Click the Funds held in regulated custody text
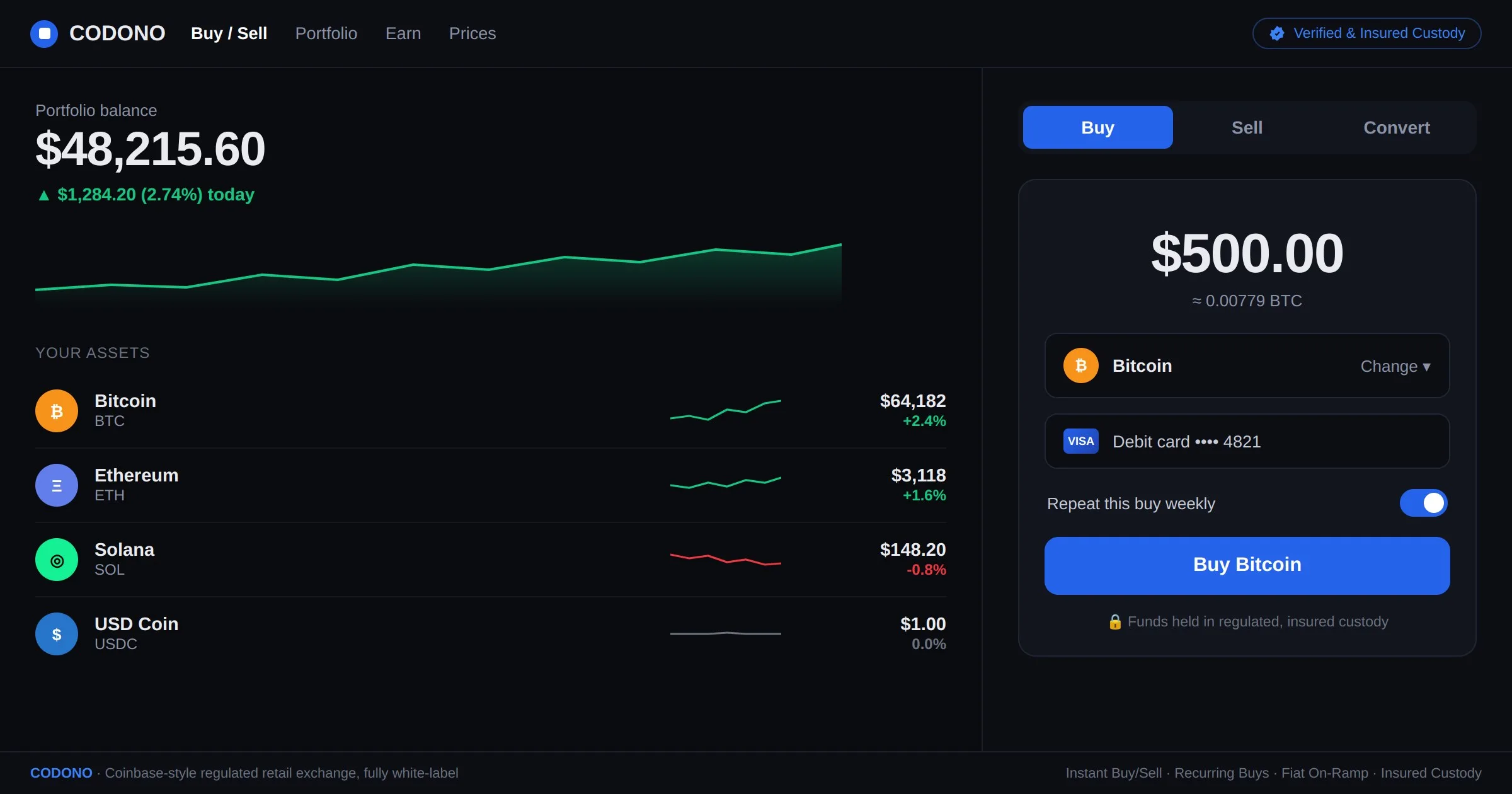 click(x=1258, y=622)
